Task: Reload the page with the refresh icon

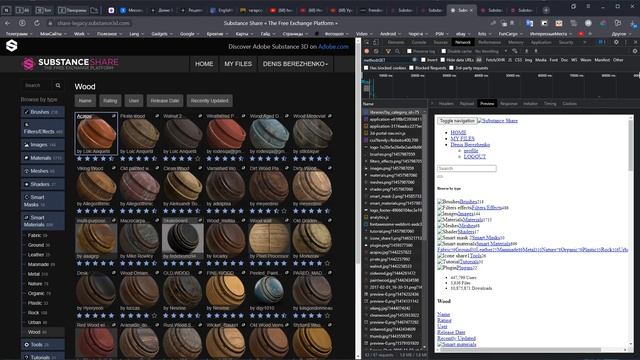Action: tap(37, 23)
